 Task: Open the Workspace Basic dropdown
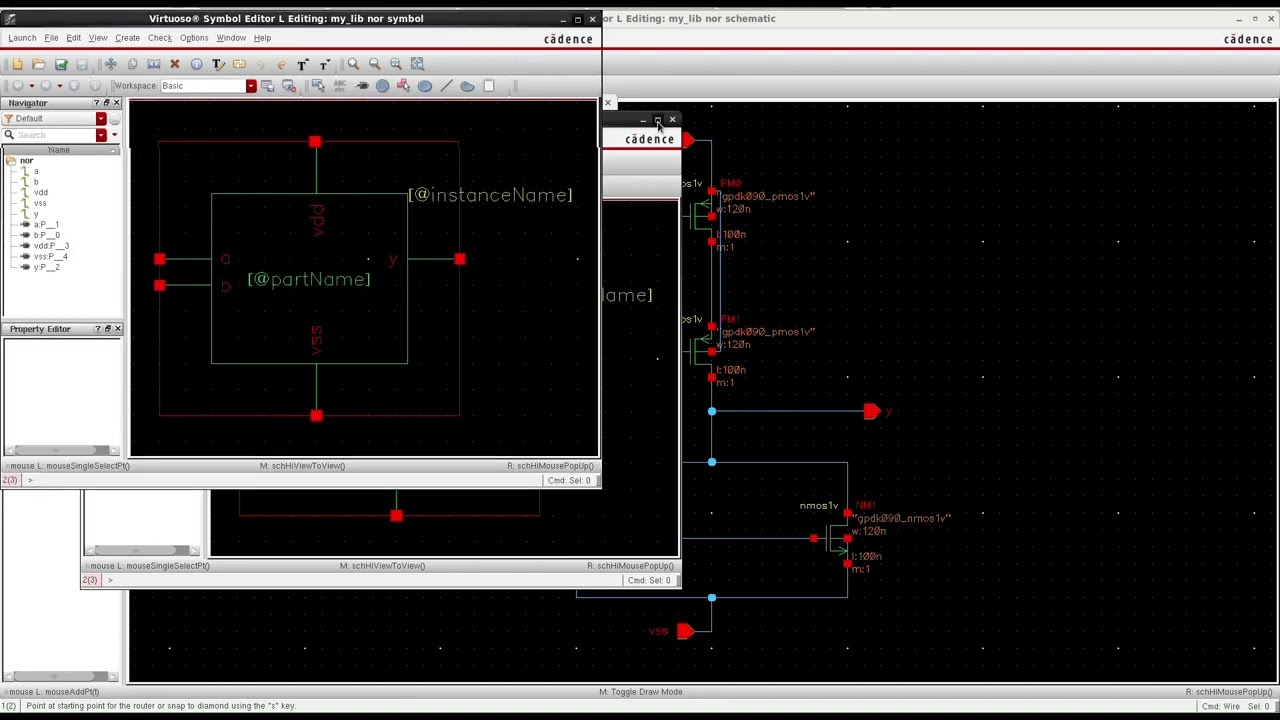[251, 86]
